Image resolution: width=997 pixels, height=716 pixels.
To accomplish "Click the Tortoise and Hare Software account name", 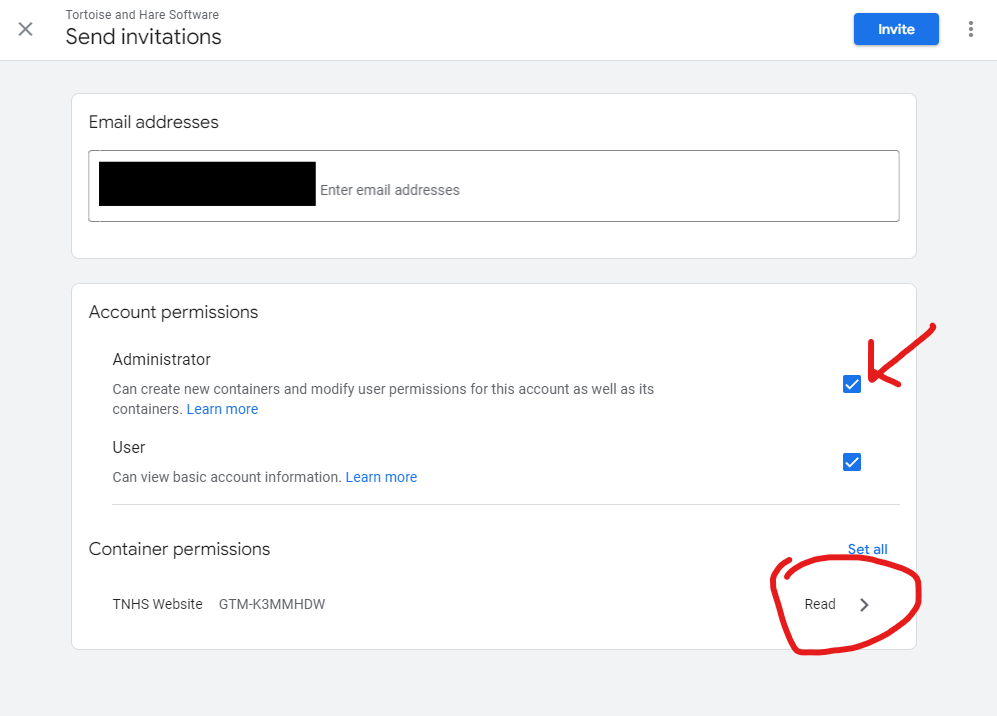I will [141, 14].
